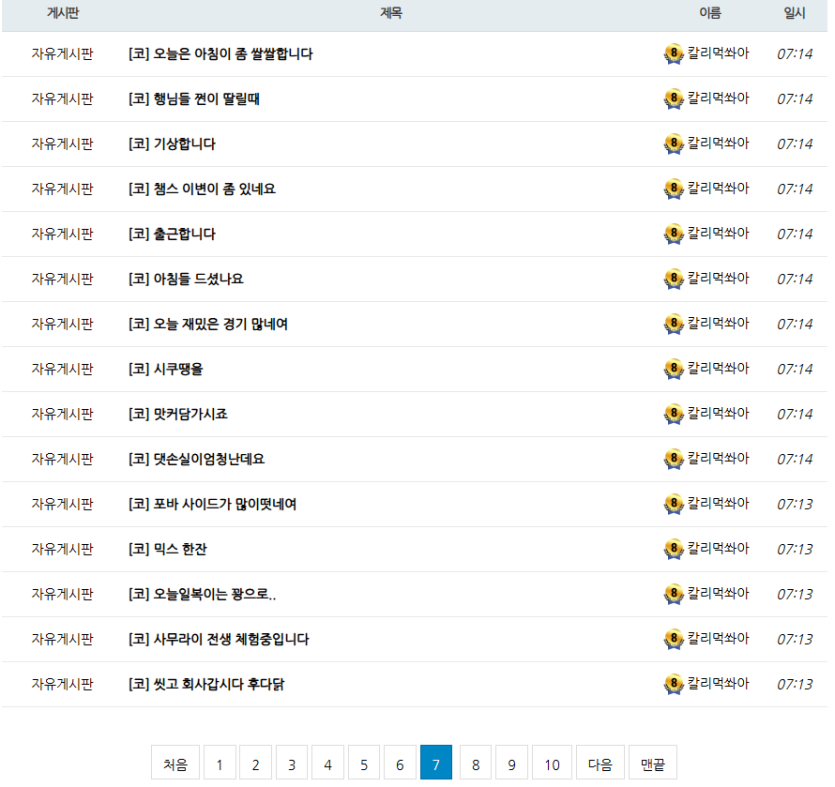
Task: Click 자유게시판 in '맛커담가시죠' row
Action: click(x=62, y=414)
